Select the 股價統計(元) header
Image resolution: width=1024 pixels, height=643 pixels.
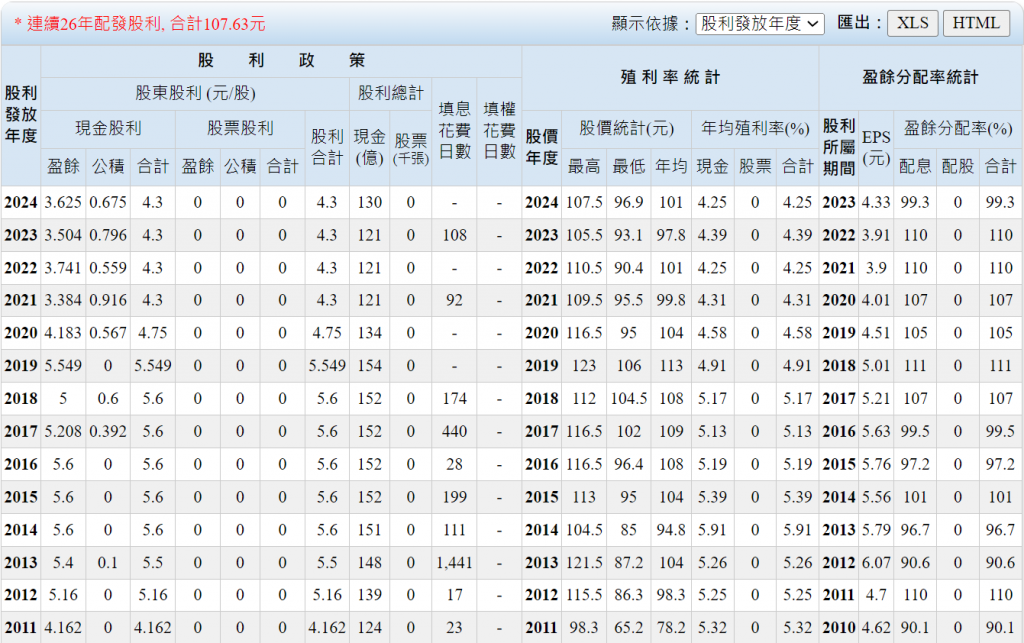coord(626,128)
